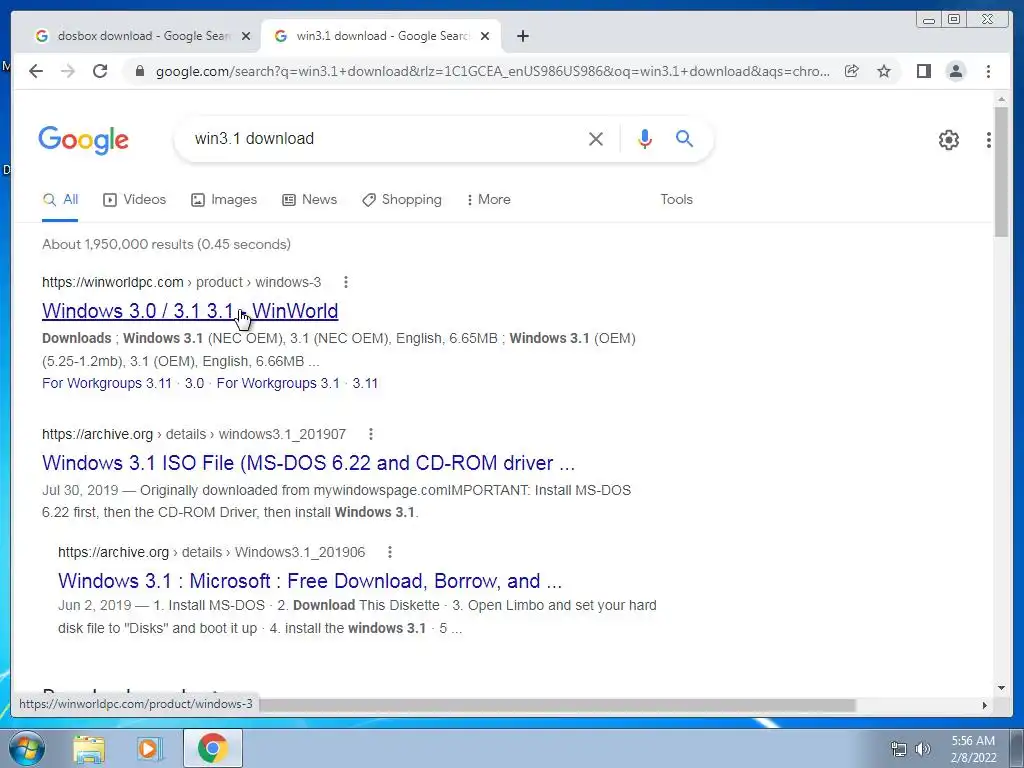1024x768 pixels.
Task: Switch to Images results
Action: [224, 200]
